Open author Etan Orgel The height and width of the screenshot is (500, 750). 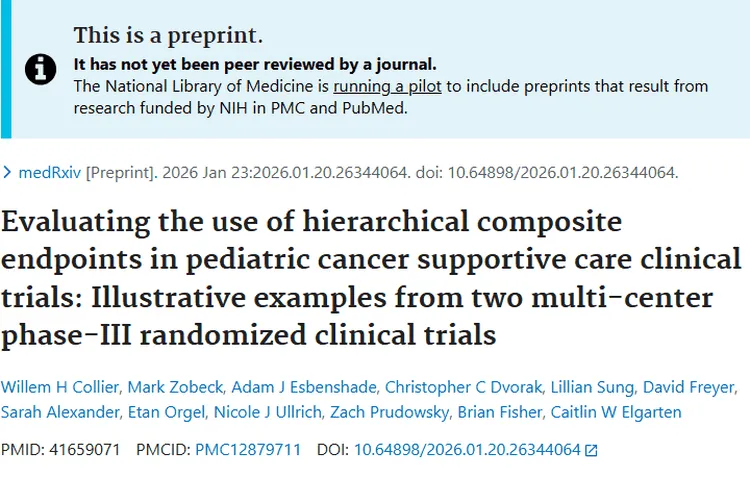click(157, 412)
